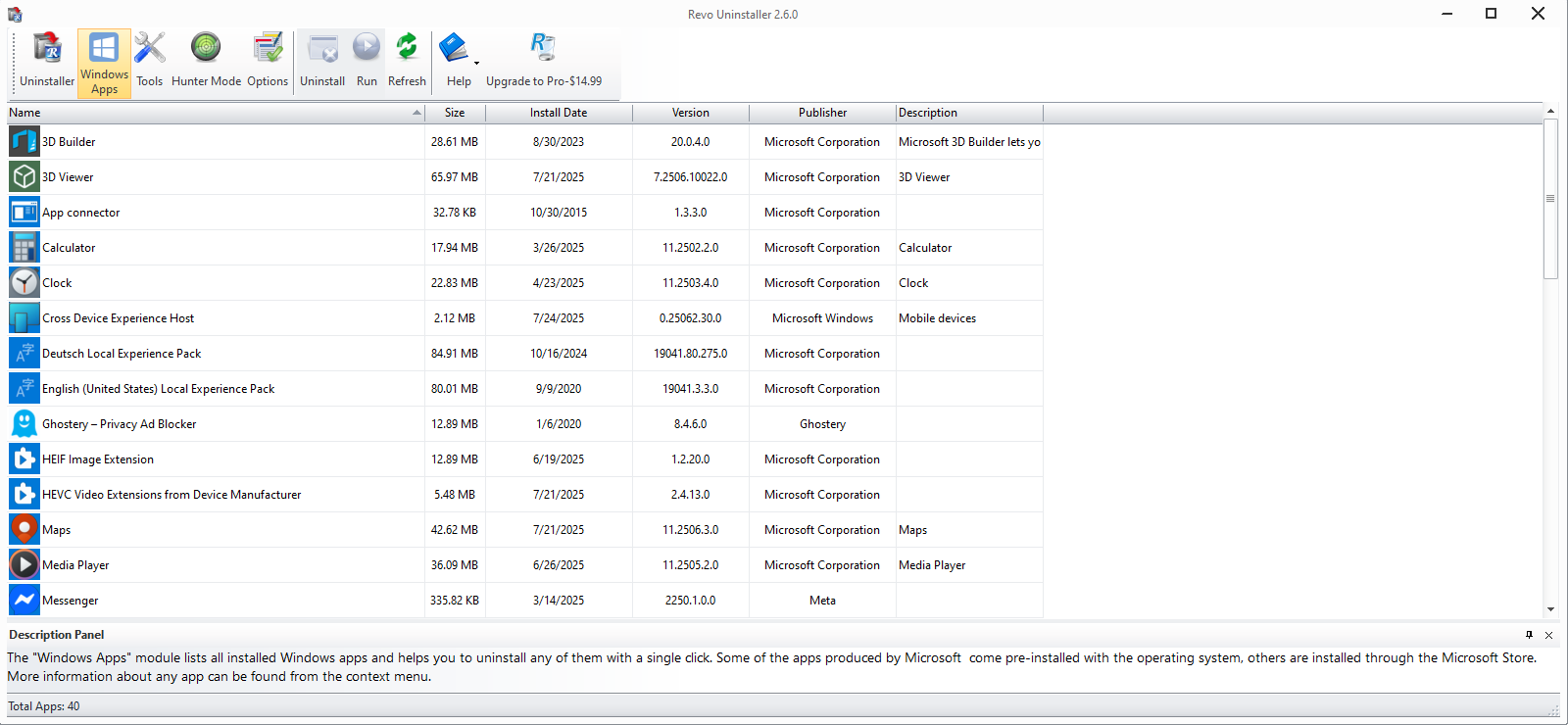
Task: Pin the Description Panel
Action: point(1529,635)
